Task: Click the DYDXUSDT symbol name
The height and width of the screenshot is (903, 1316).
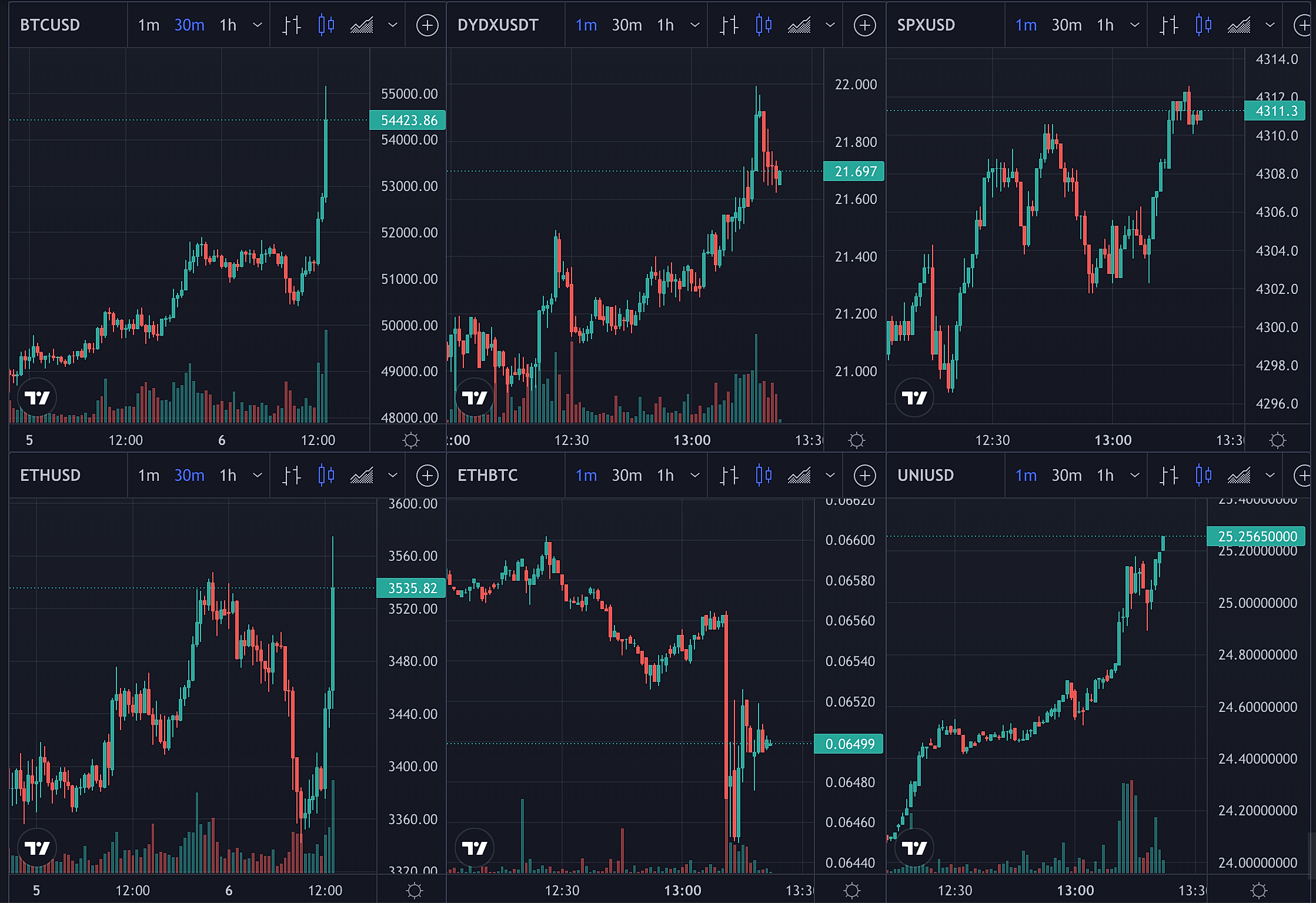Action: 498,25
